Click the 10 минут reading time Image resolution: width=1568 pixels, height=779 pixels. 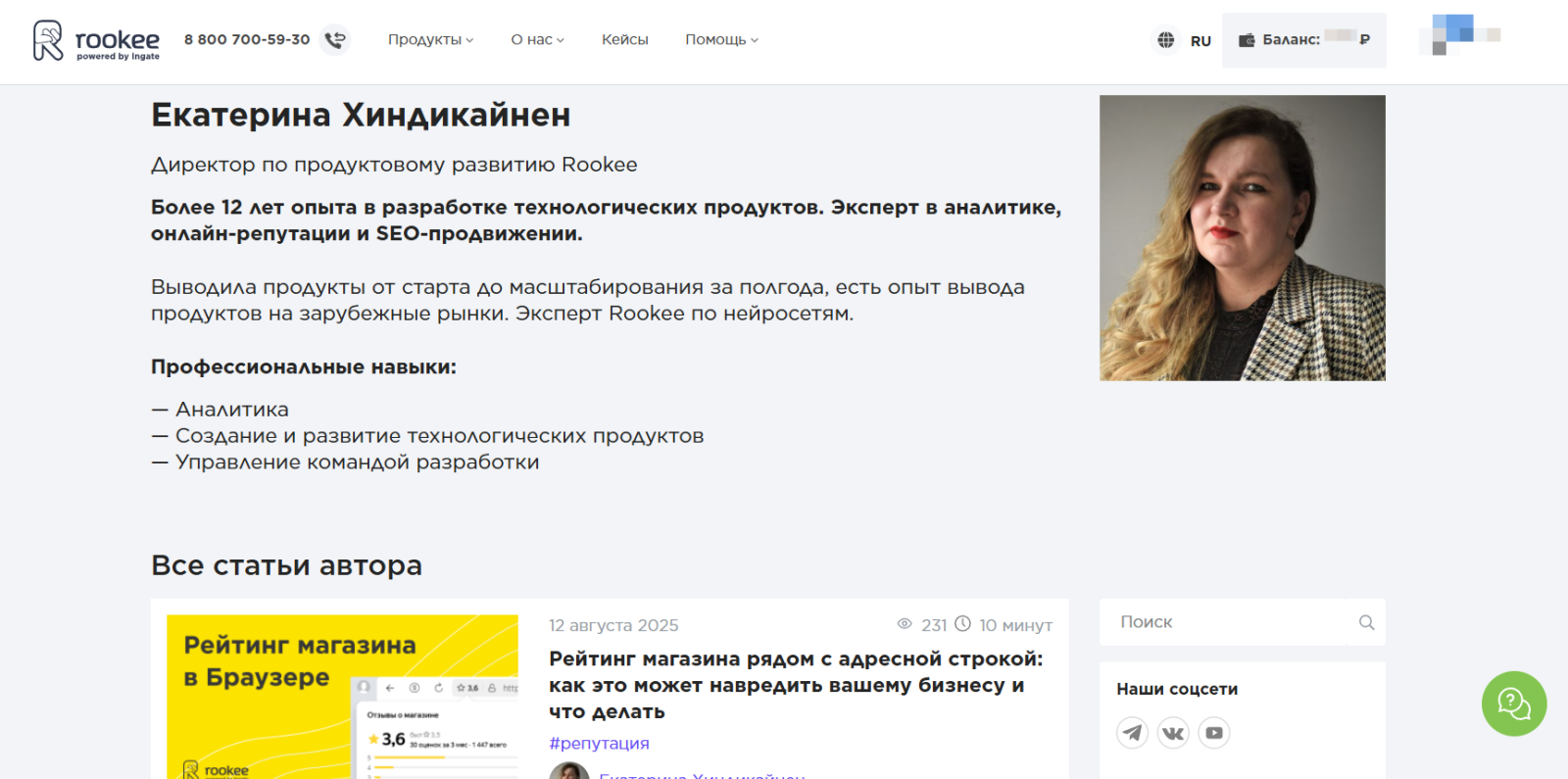tap(1015, 625)
